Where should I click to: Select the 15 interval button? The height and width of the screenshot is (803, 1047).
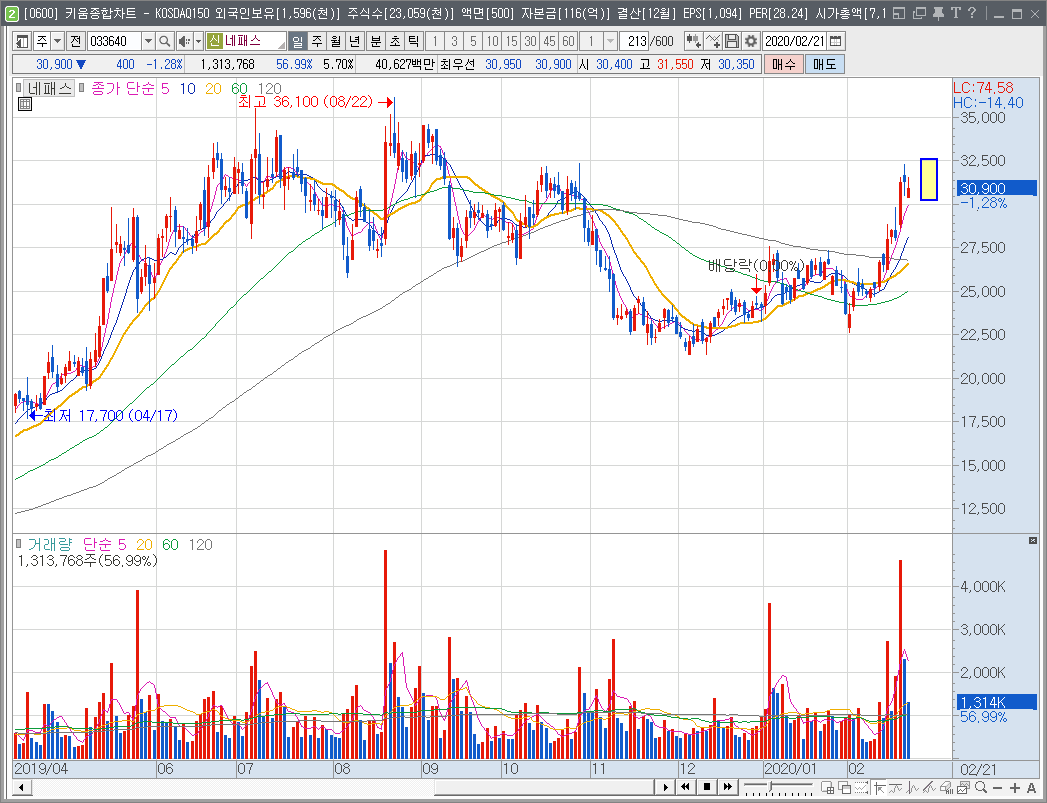tap(511, 41)
